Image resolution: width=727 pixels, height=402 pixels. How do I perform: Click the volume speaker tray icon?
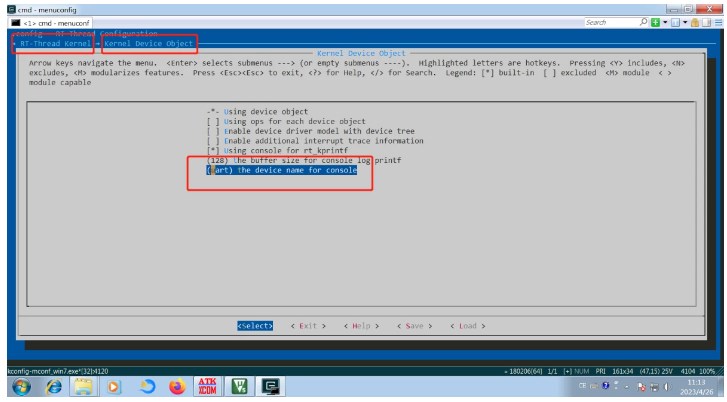[x=667, y=386]
